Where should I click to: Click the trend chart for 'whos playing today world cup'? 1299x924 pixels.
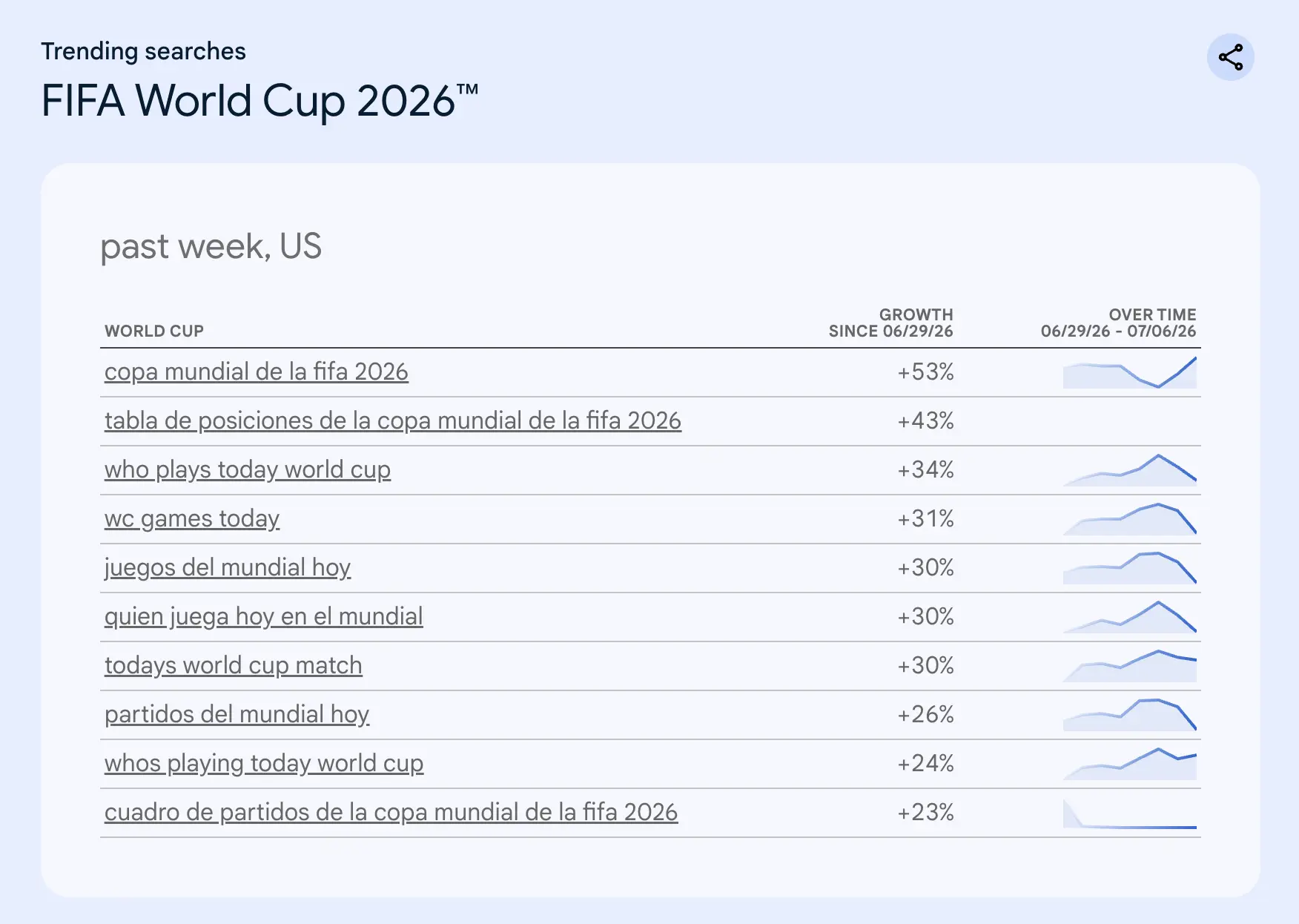click(1130, 764)
